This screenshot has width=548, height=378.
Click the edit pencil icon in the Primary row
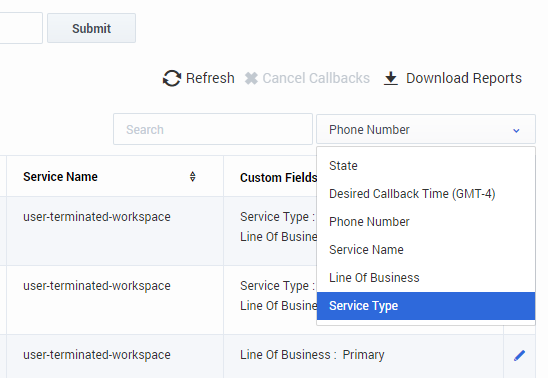click(x=519, y=355)
